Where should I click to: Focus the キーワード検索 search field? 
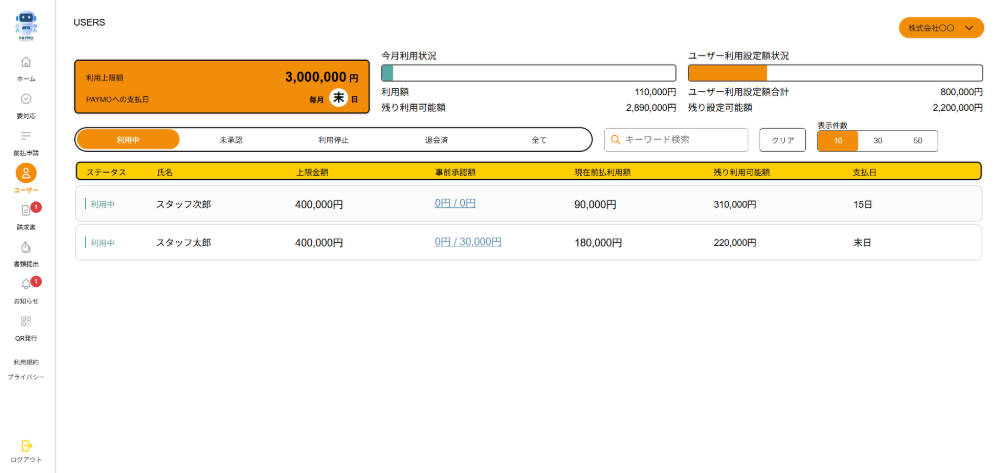click(x=683, y=140)
